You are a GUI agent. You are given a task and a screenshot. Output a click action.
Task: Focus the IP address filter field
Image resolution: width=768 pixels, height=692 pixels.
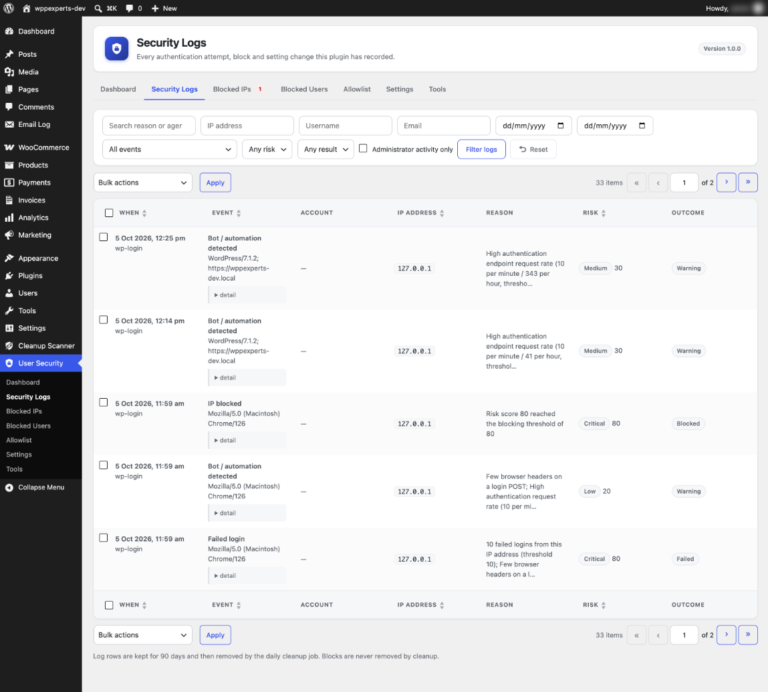(x=247, y=126)
